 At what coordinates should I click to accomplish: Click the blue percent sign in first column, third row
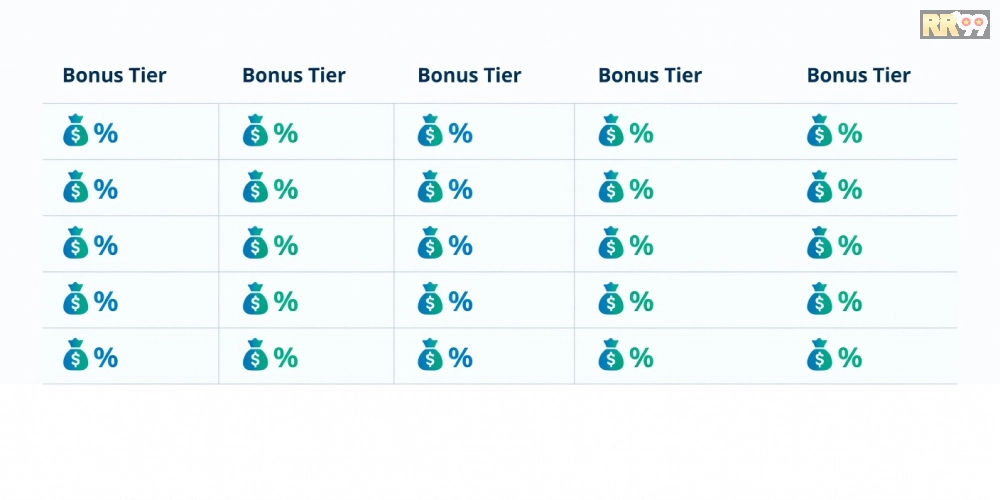[x=106, y=245]
